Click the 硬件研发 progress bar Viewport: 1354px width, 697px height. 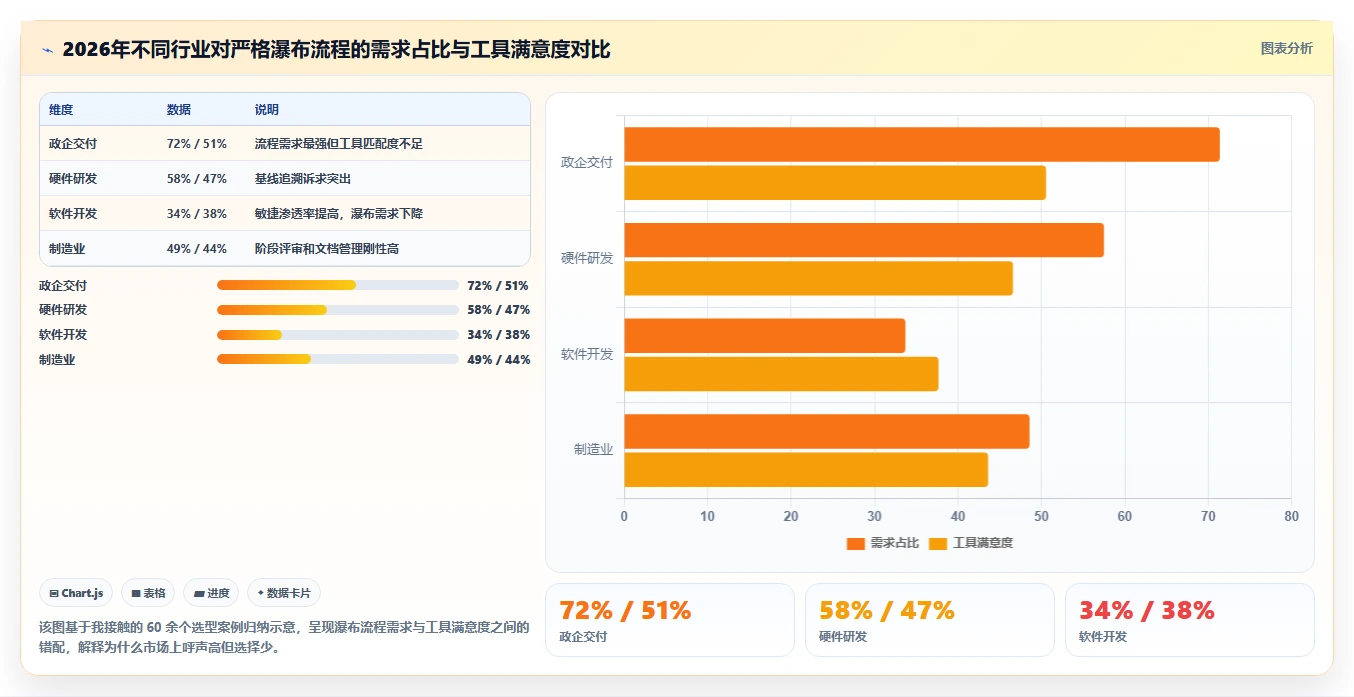(338, 310)
